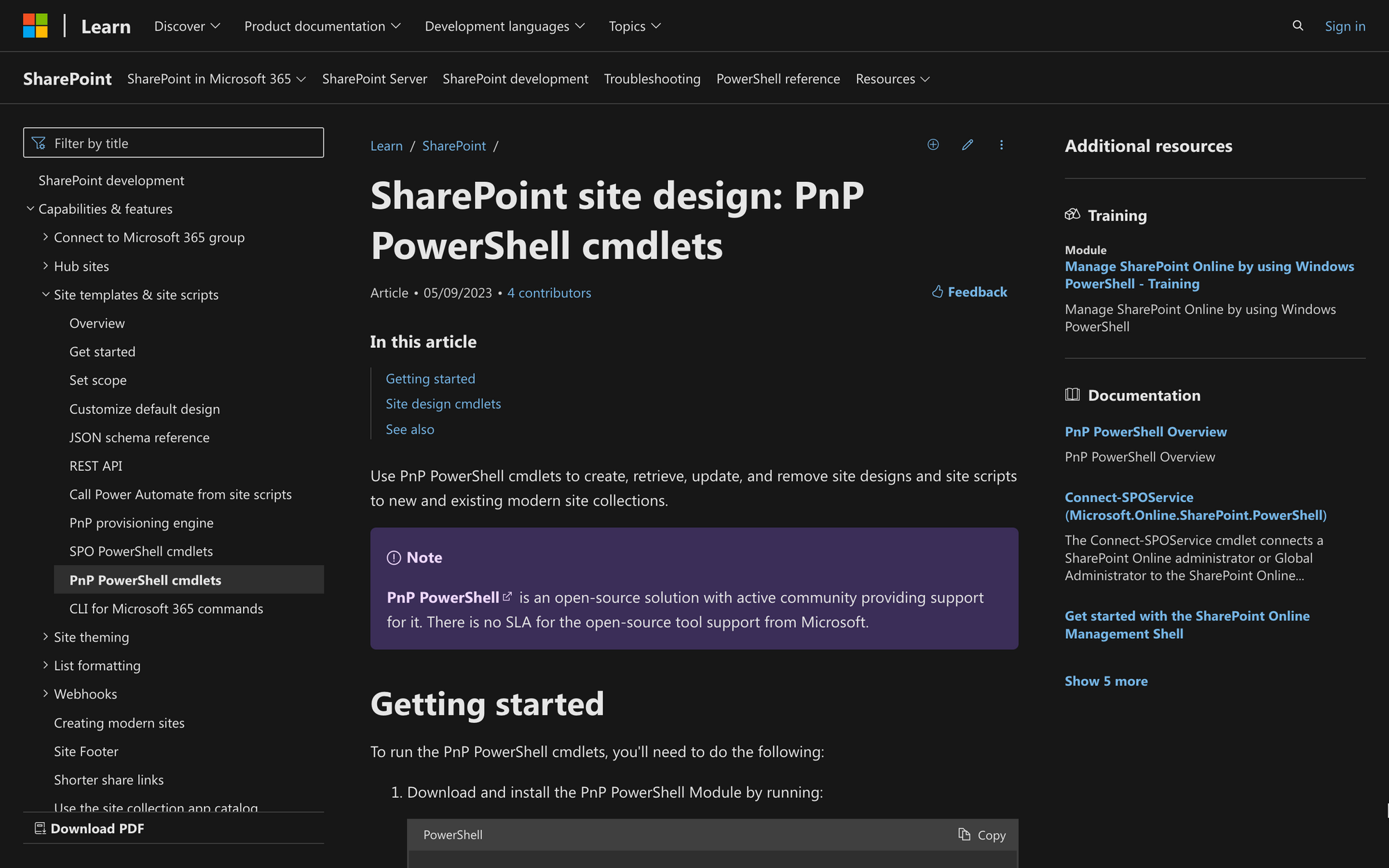Select Call Power Automate from site scripts
This screenshot has height=868, width=1389.
pyautogui.click(x=181, y=494)
